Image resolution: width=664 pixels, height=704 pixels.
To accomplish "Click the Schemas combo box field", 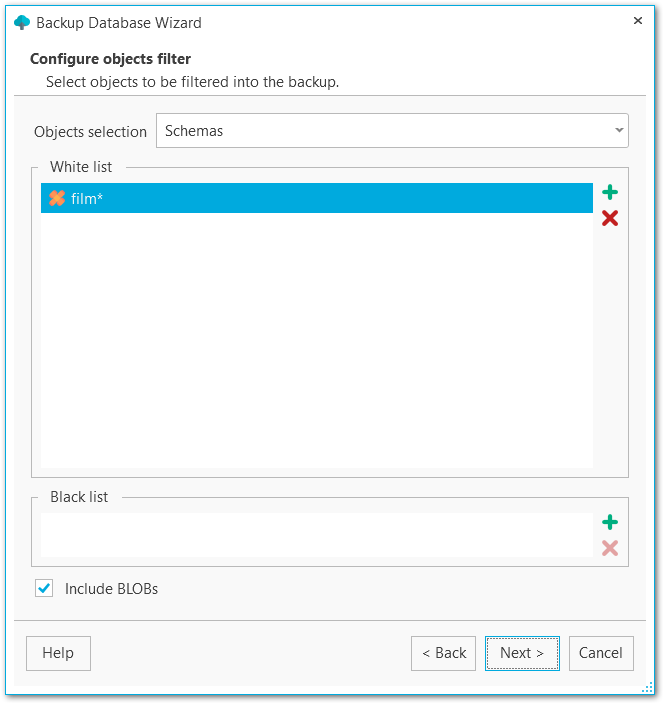I will click(x=380, y=131).
